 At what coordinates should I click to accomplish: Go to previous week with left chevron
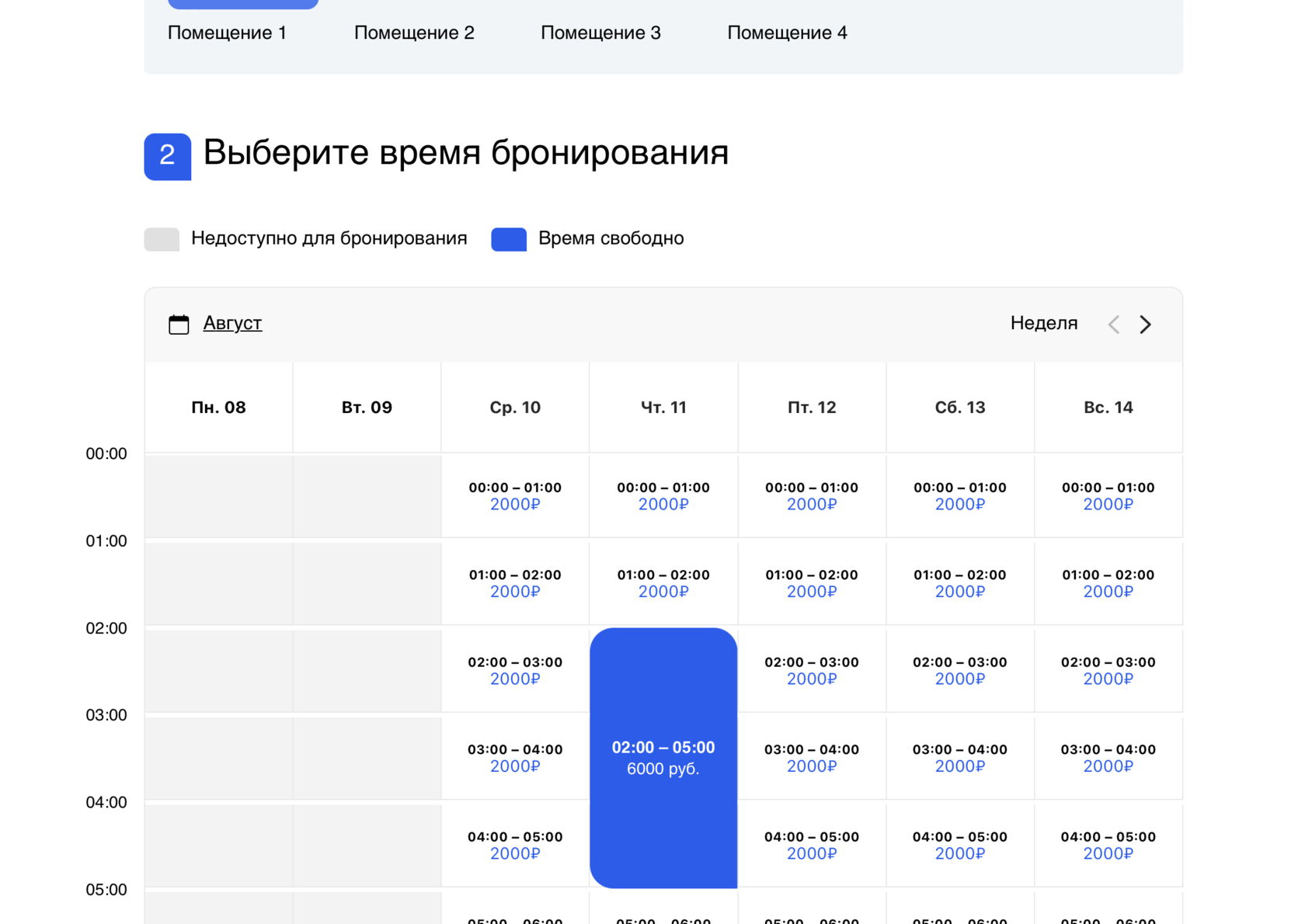(x=1113, y=325)
